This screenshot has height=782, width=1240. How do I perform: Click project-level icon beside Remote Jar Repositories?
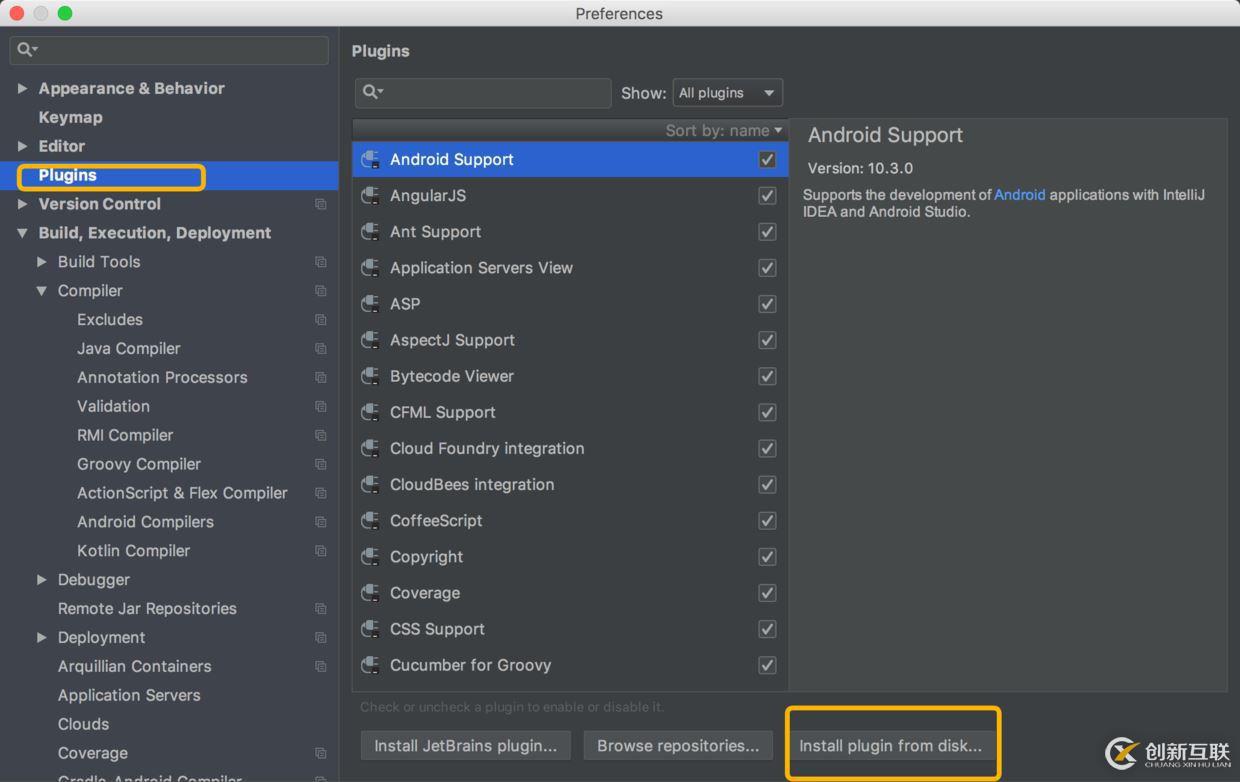[x=320, y=609]
